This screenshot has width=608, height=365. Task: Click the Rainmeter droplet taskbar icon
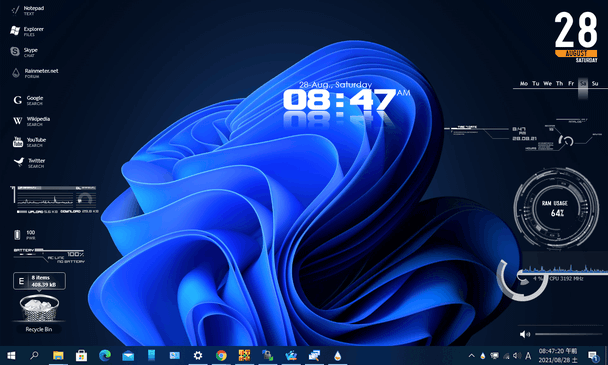click(337, 355)
